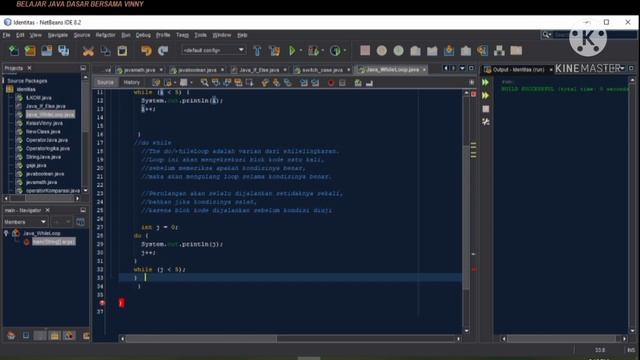Expand the Run Project arrow dropdown
Image resolution: width=640 pixels, height=360 pixels.
(301, 51)
